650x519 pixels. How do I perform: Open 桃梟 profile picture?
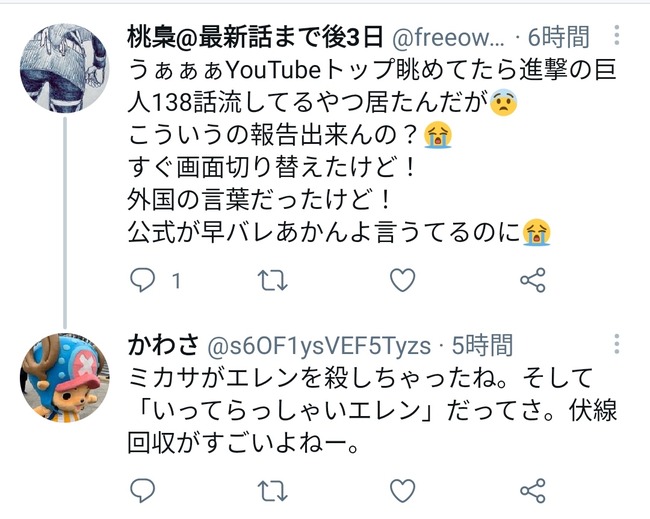click(x=65, y=68)
